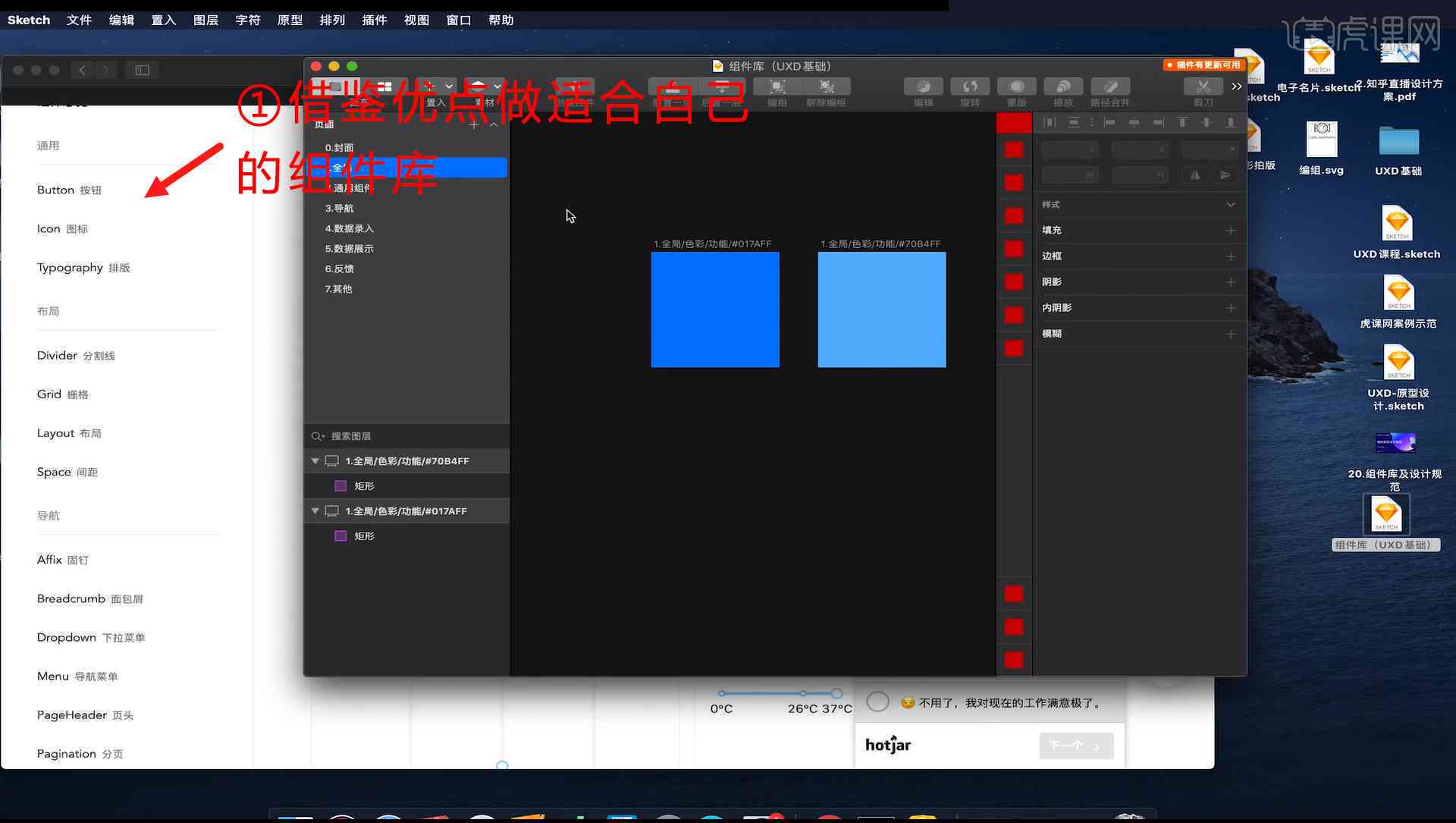Click the 下一个 button in hotjar poll
Screen dimensions: 1456x823
pos(1076,746)
